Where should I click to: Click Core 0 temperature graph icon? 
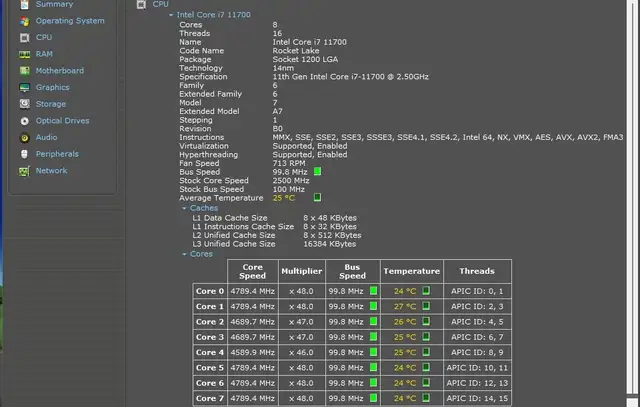pyautogui.click(x=426, y=291)
